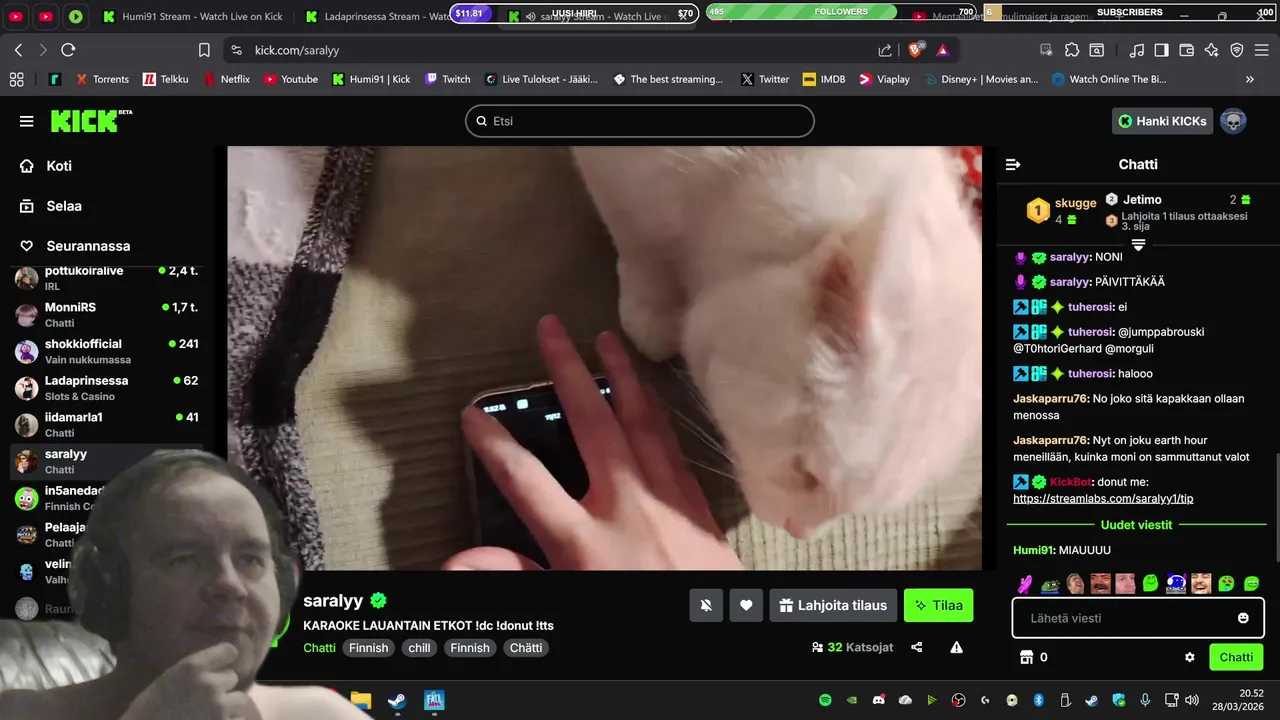Click the Etsi search field

coord(640,121)
